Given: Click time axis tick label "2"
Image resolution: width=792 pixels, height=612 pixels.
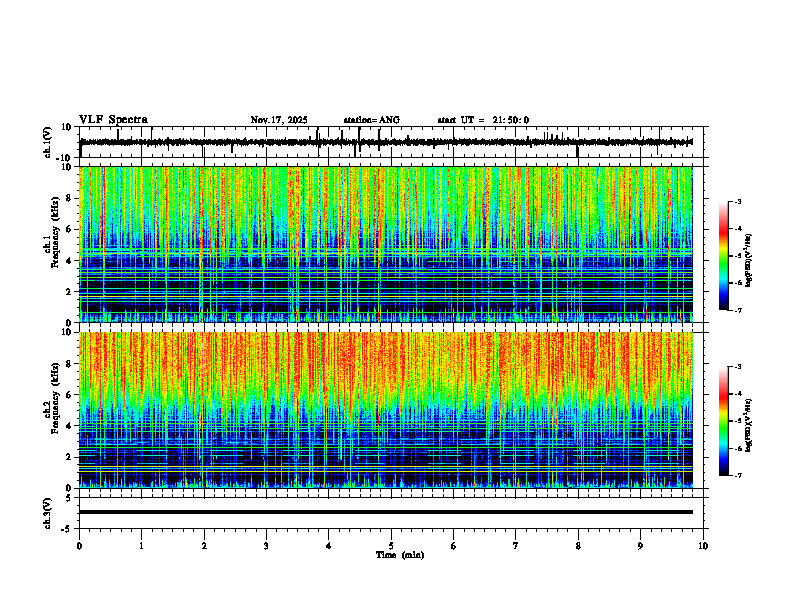Looking at the screenshot, I should pos(204,546).
